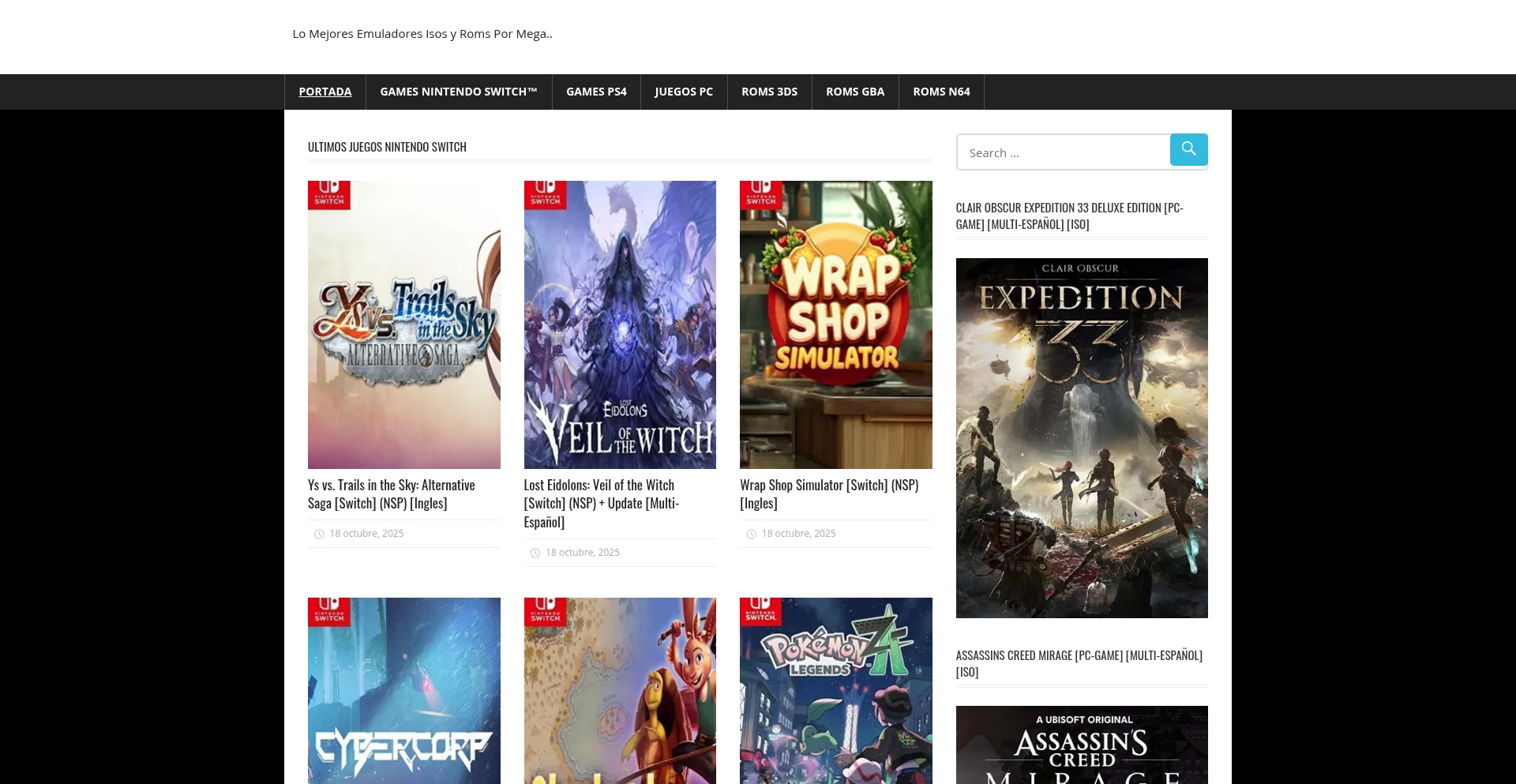1516x784 pixels.
Task: Open the Portada menu item
Action: pos(325,92)
